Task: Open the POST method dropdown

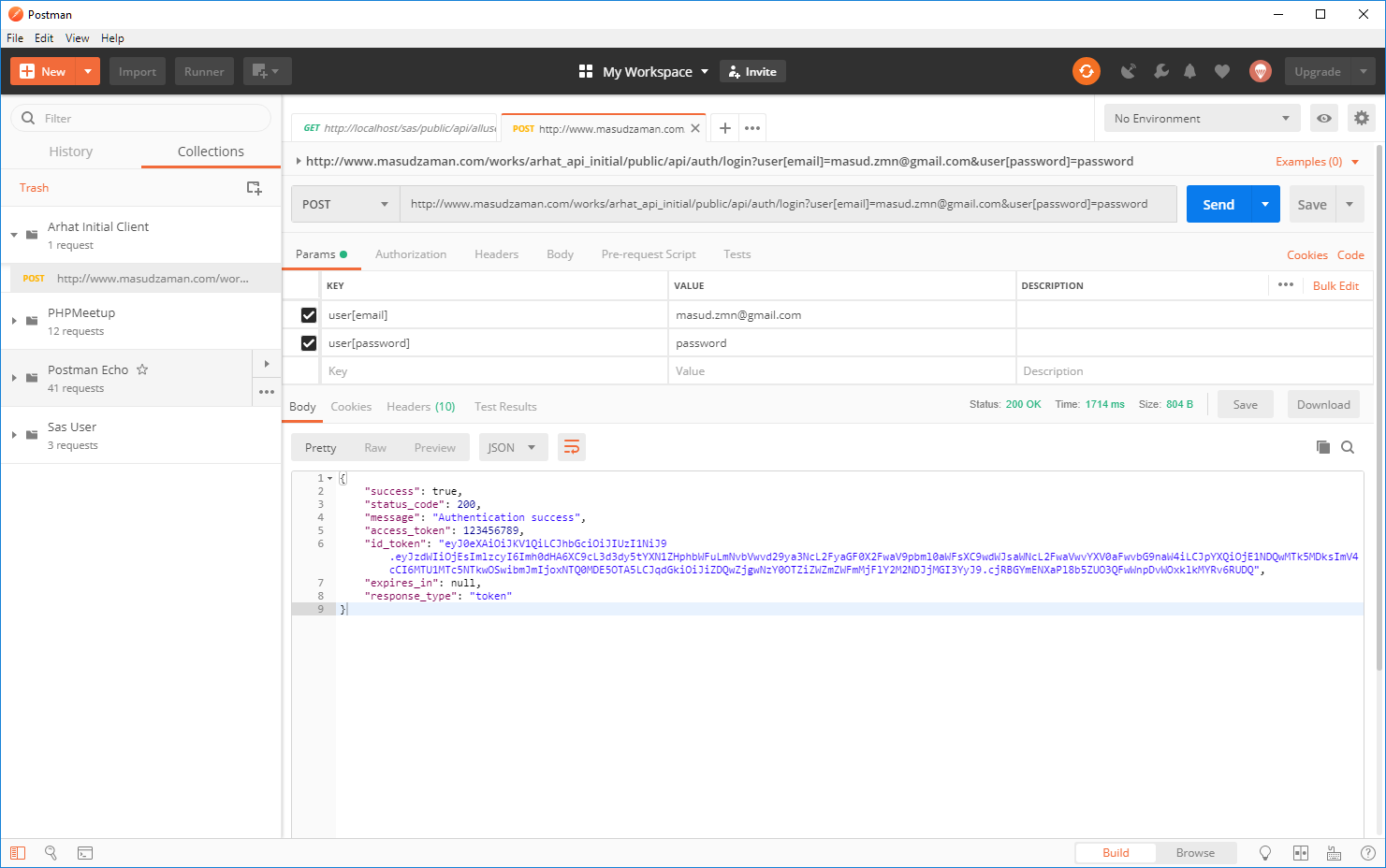Action: click(344, 204)
